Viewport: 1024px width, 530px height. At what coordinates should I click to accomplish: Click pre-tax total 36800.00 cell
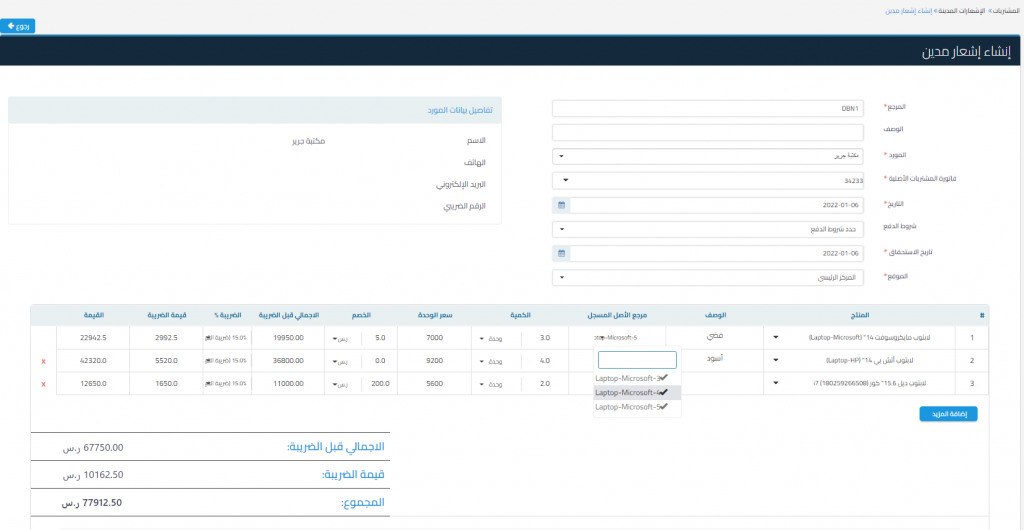[x=288, y=360]
